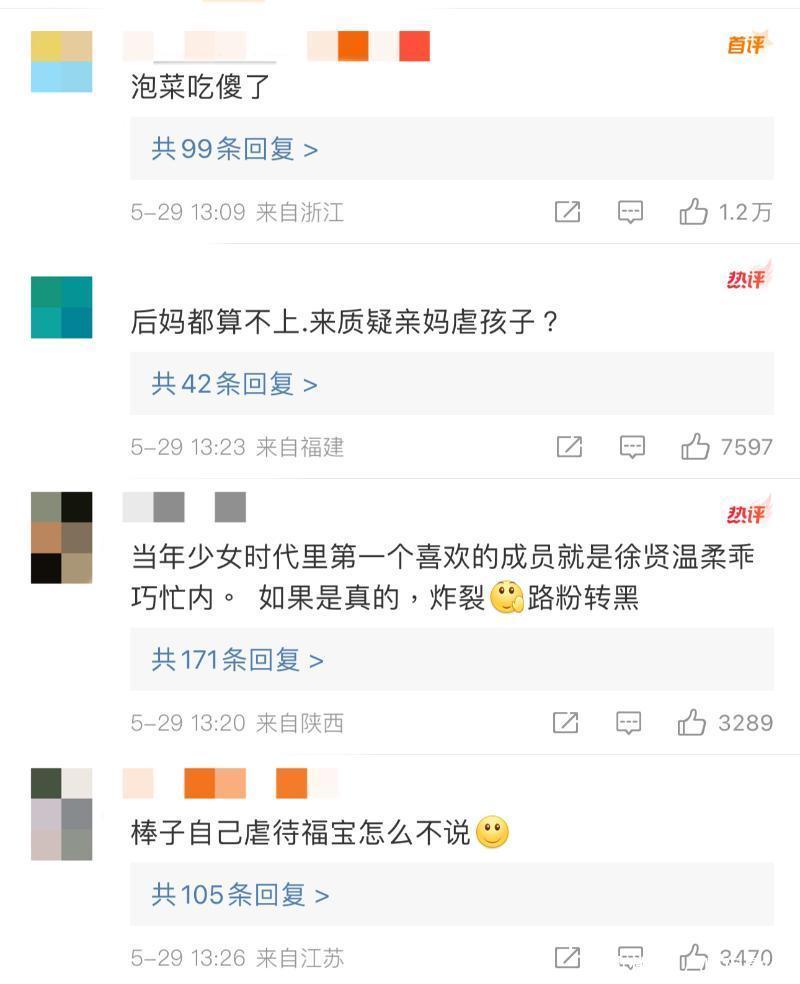Share the comment from 福建
This screenshot has height=984, width=800.
(x=569, y=447)
